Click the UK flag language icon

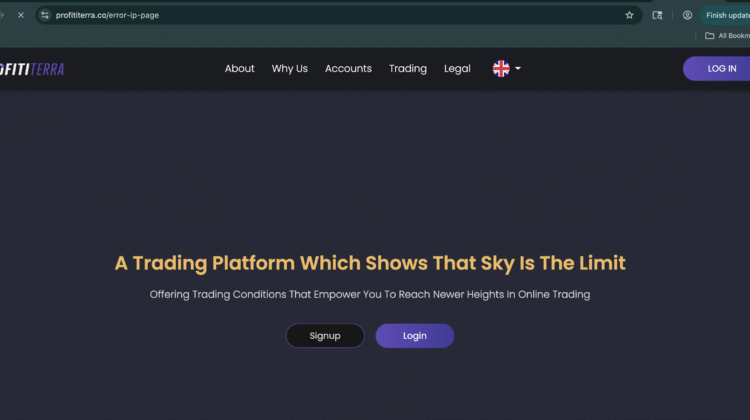click(501, 69)
